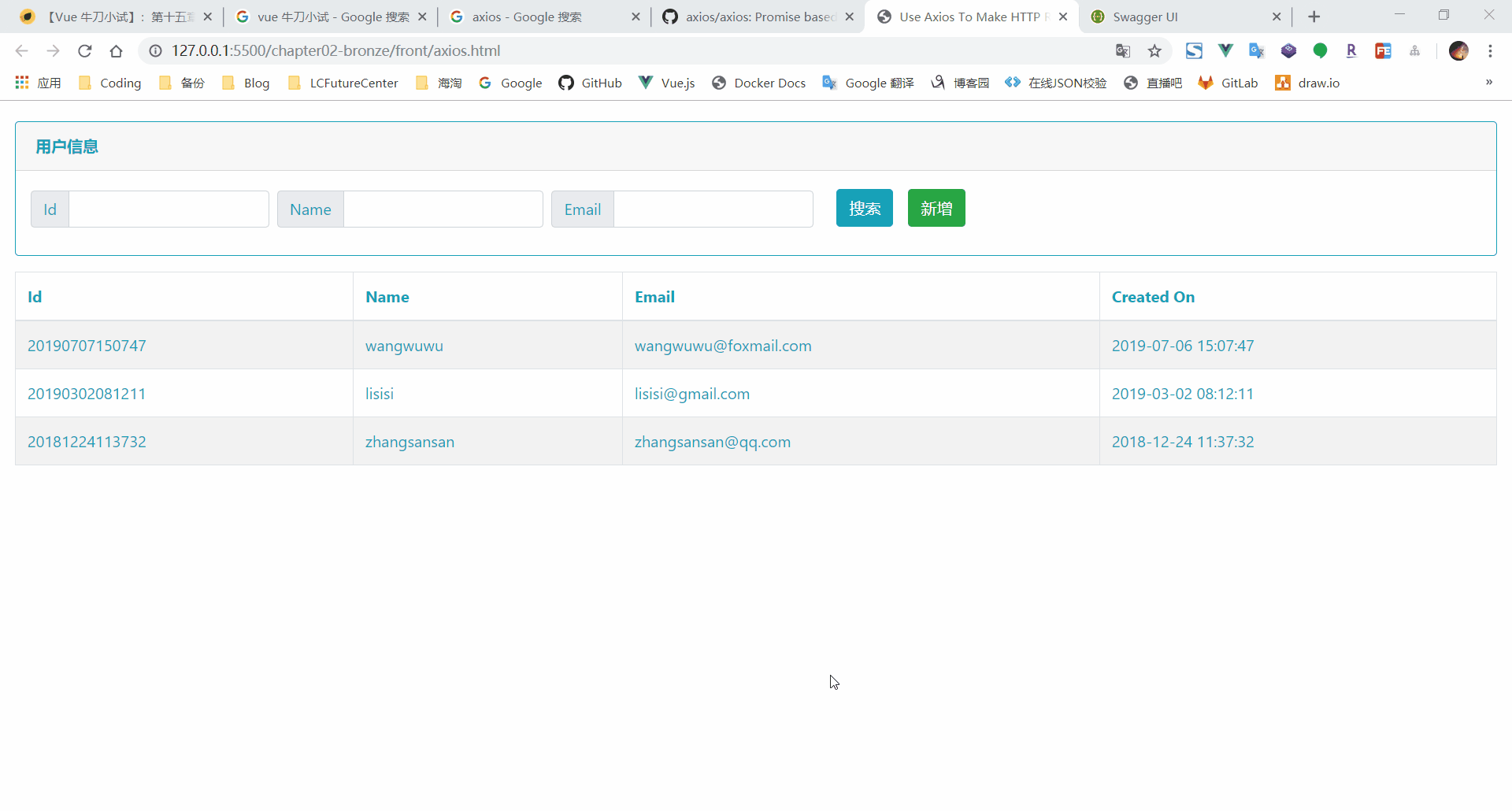Open the 直播吧 bookmark
The width and height of the screenshot is (1512, 811).
(x=1153, y=83)
